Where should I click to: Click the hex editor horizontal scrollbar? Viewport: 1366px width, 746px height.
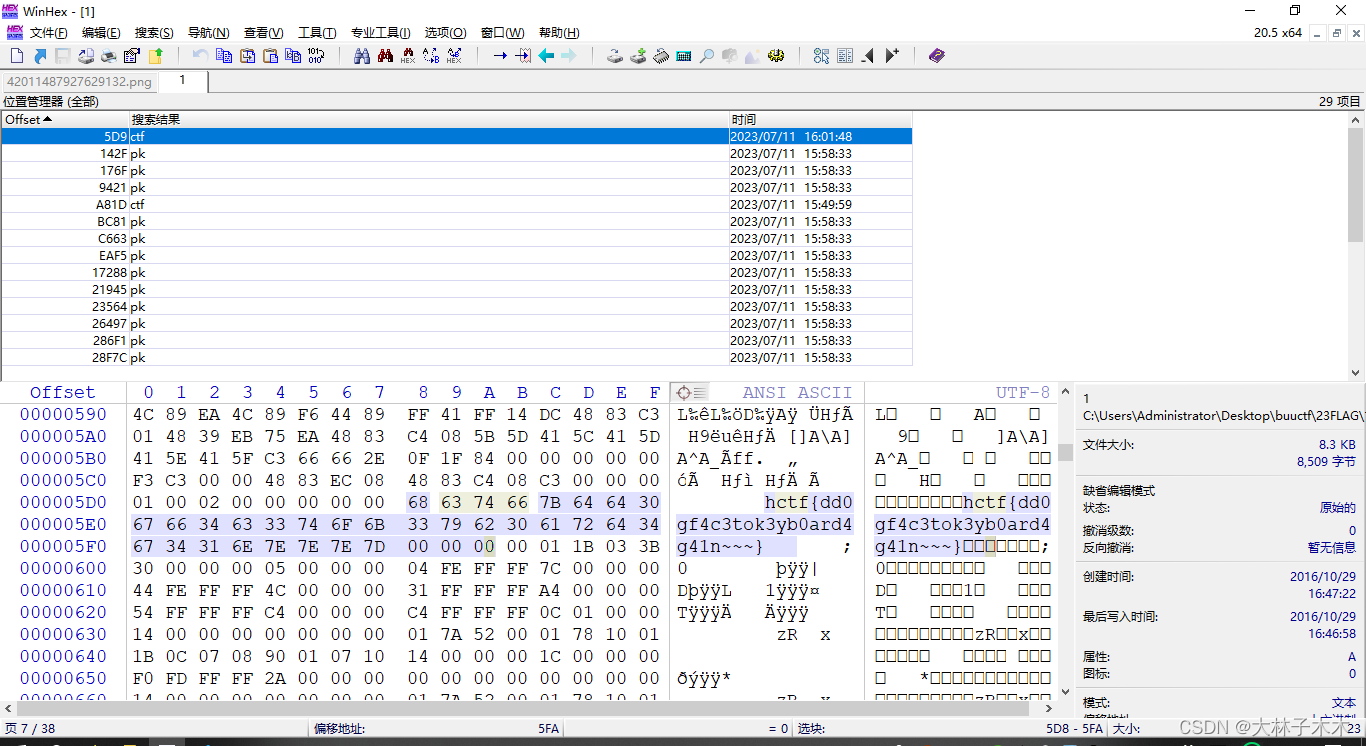coord(530,708)
